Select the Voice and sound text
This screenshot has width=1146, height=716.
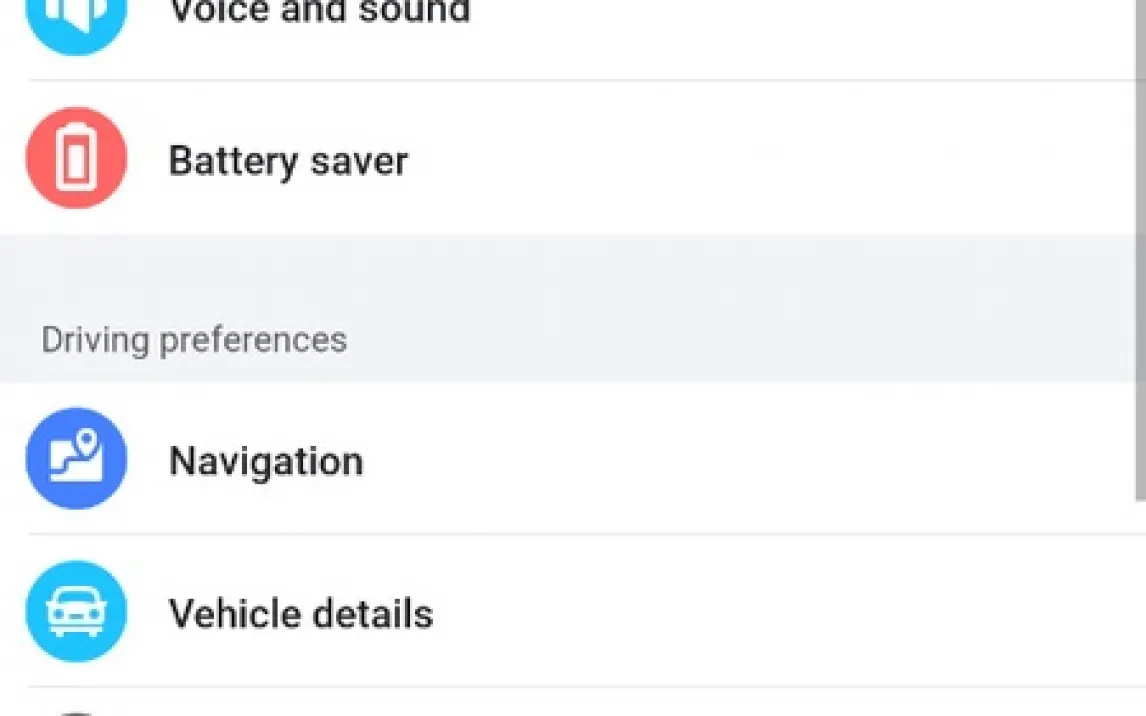[319, 13]
